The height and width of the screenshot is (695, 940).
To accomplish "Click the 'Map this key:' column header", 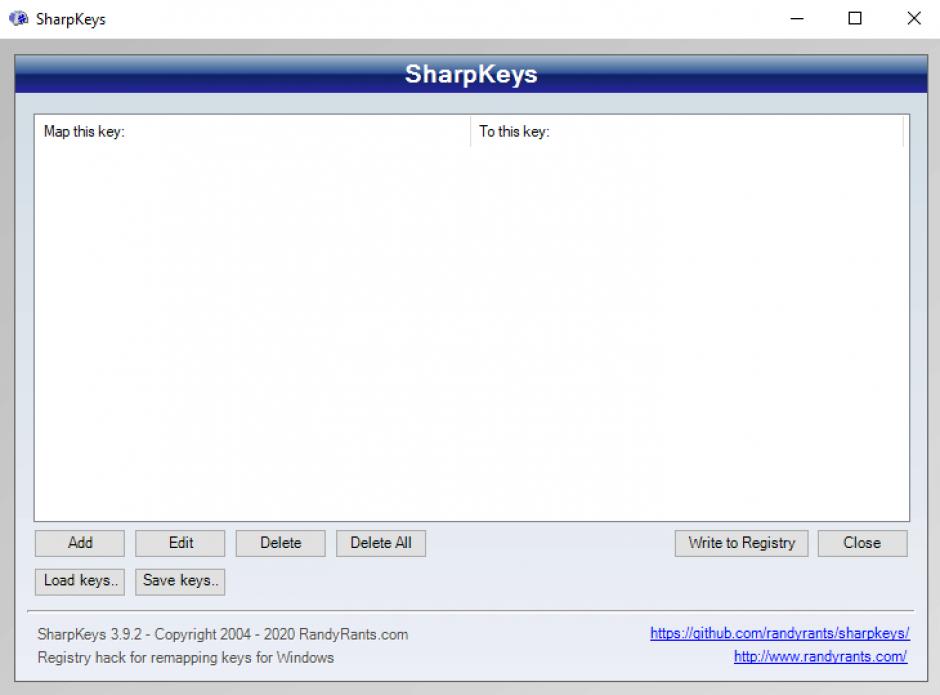I will pyautogui.click(x=252, y=132).
